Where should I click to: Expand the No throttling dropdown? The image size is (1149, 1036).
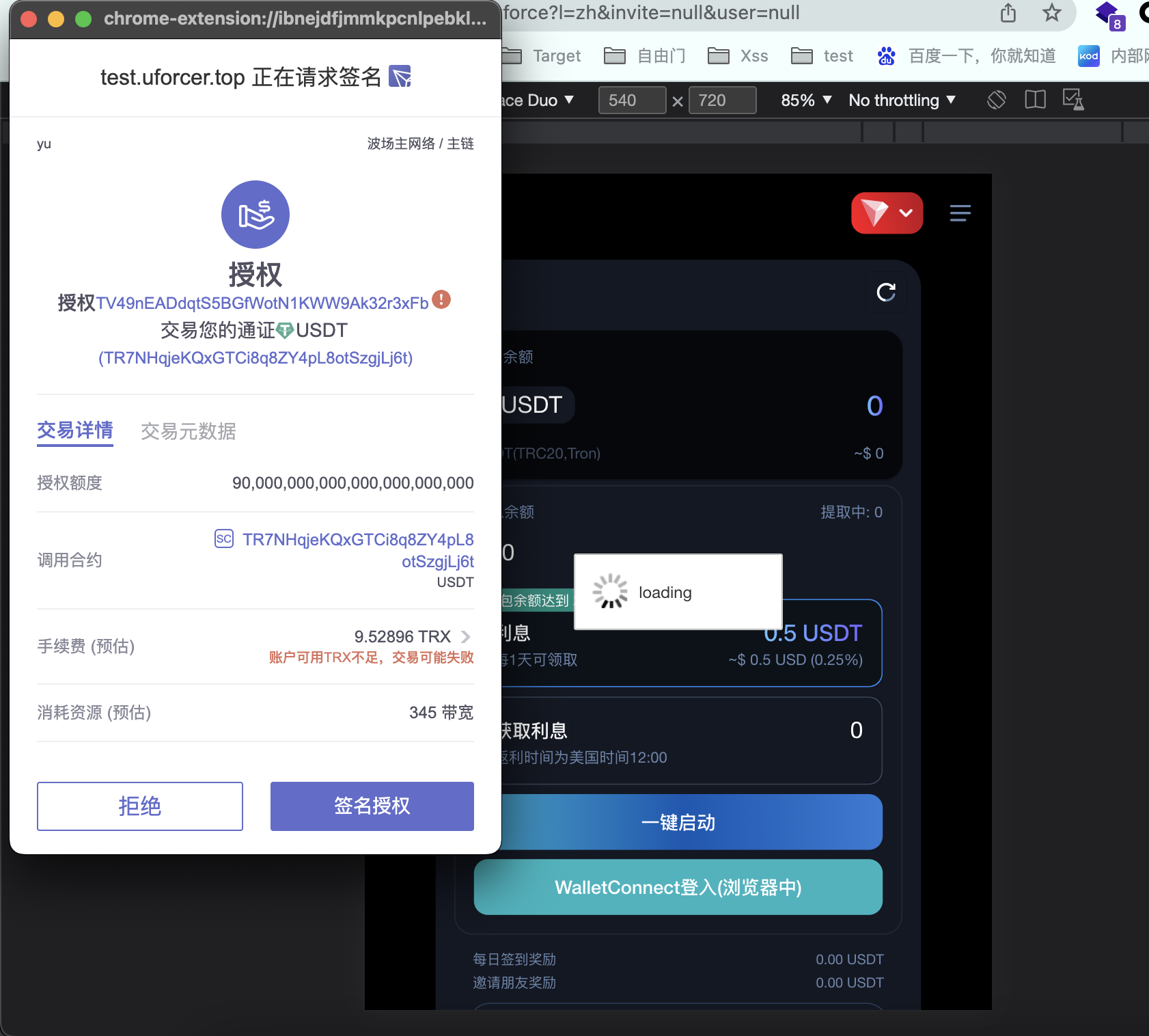pos(902,100)
